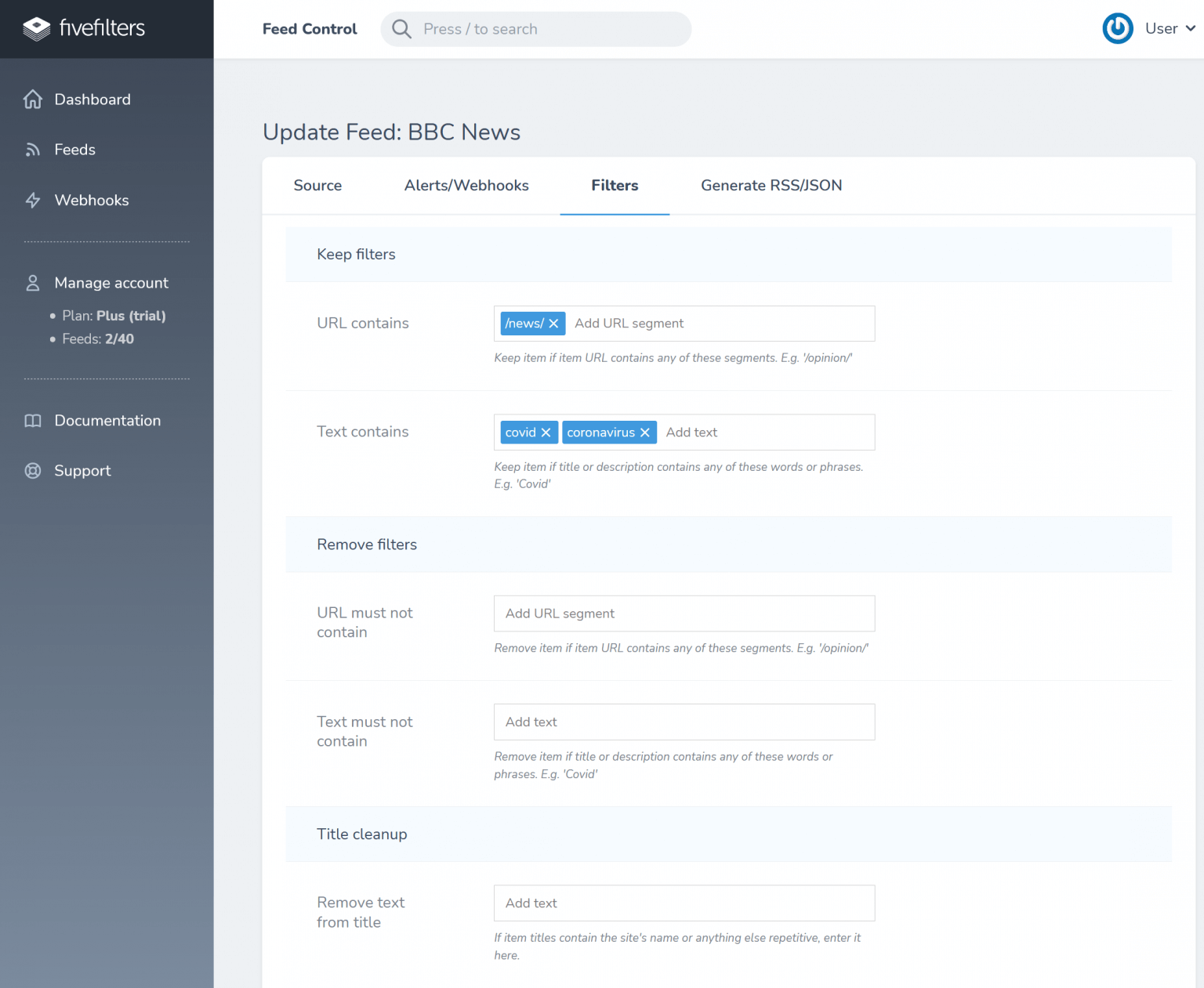The height and width of the screenshot is (988, 1204).
Task: Click the Feeds: 2/40 account item
Action: pyautogui.click(x=97, y=338)
